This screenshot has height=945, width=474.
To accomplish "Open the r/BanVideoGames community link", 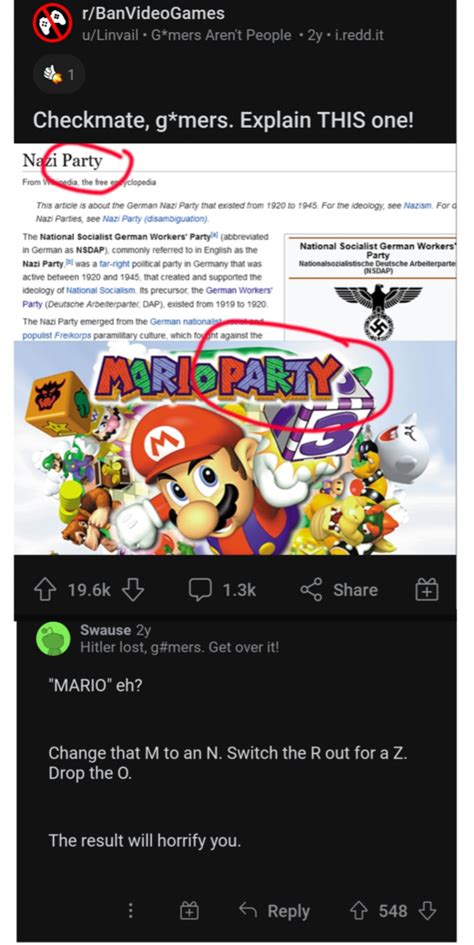I will click(154, 13).
